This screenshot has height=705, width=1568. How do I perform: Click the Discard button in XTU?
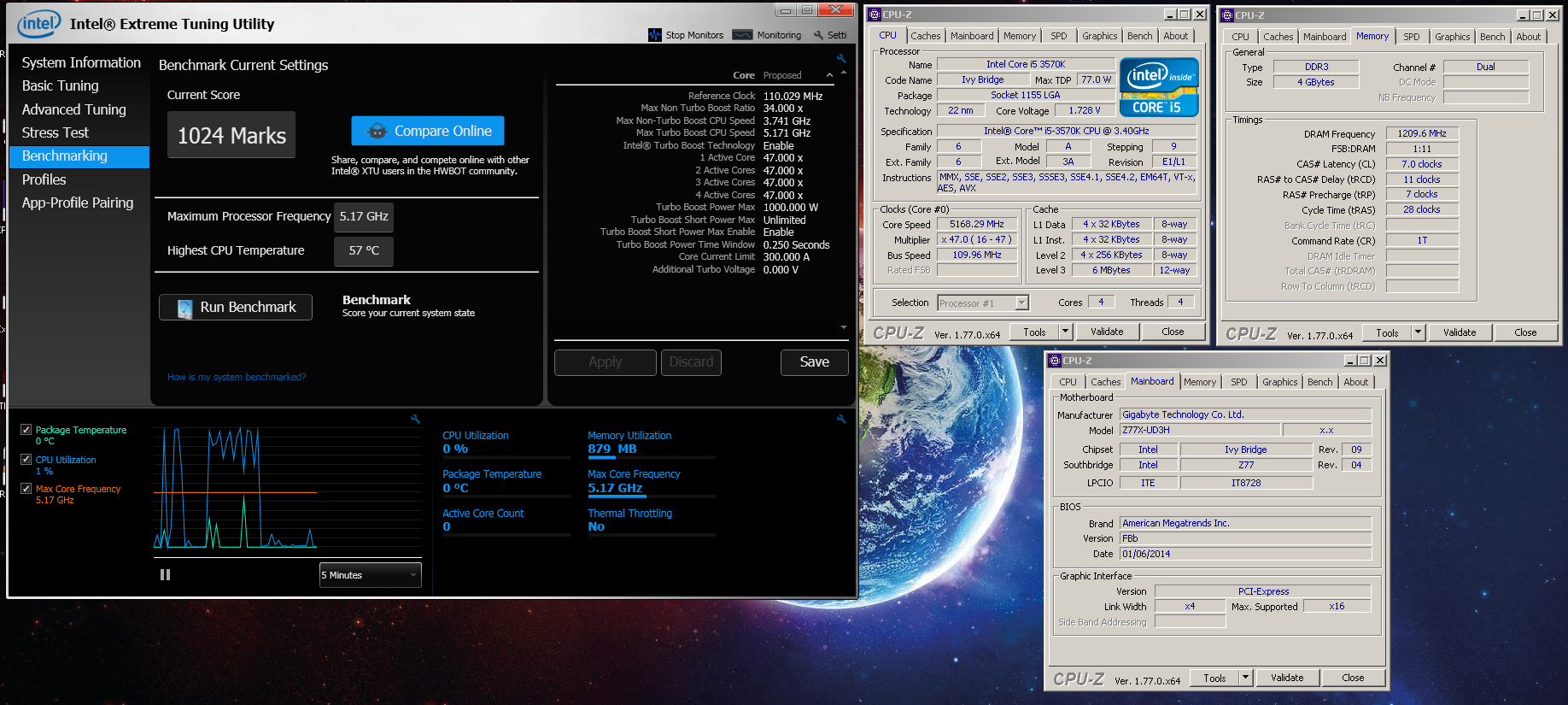692,362
